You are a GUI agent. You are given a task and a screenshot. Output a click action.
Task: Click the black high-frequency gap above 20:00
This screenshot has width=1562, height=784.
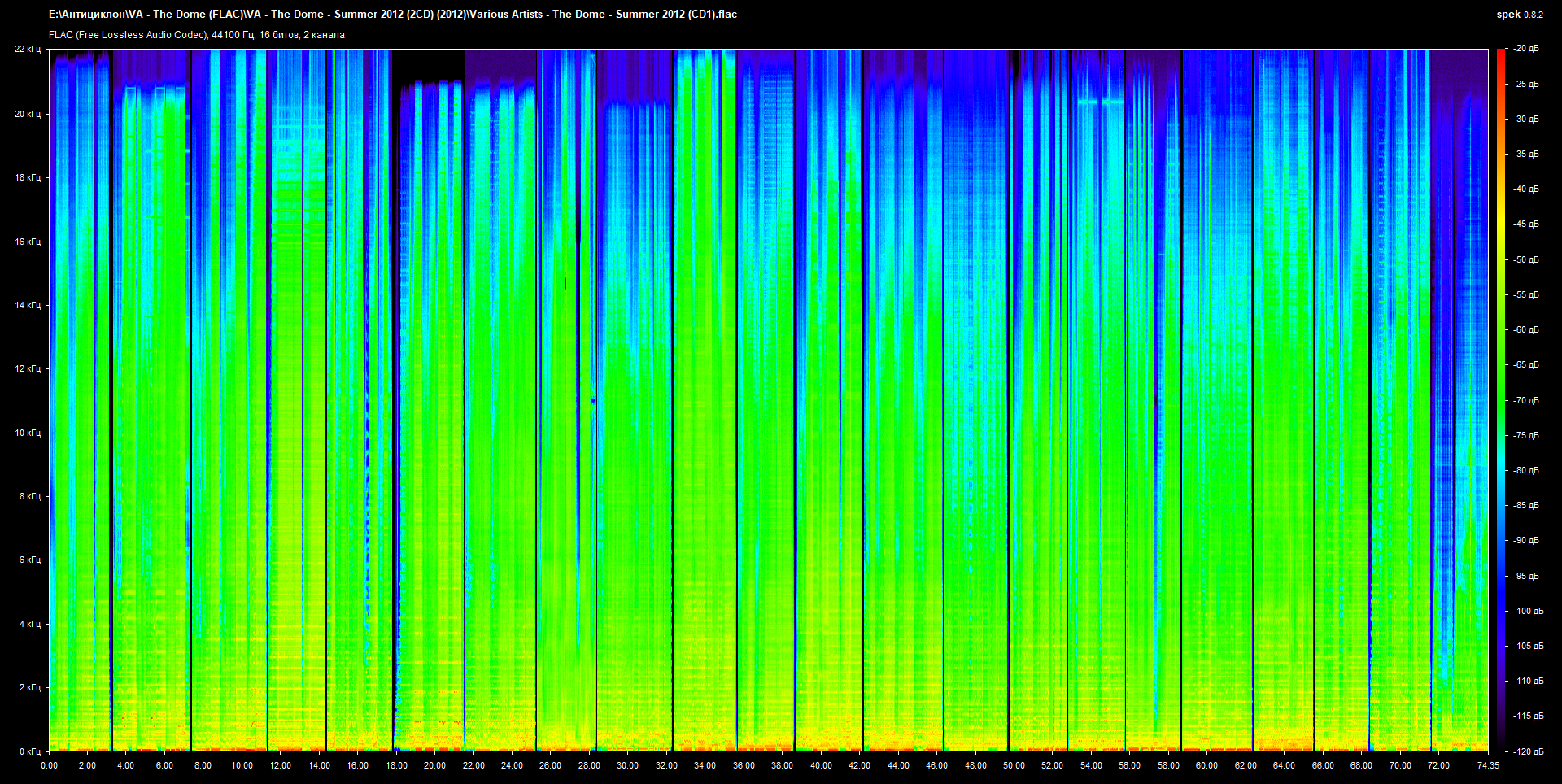click(x=428, y=63)
